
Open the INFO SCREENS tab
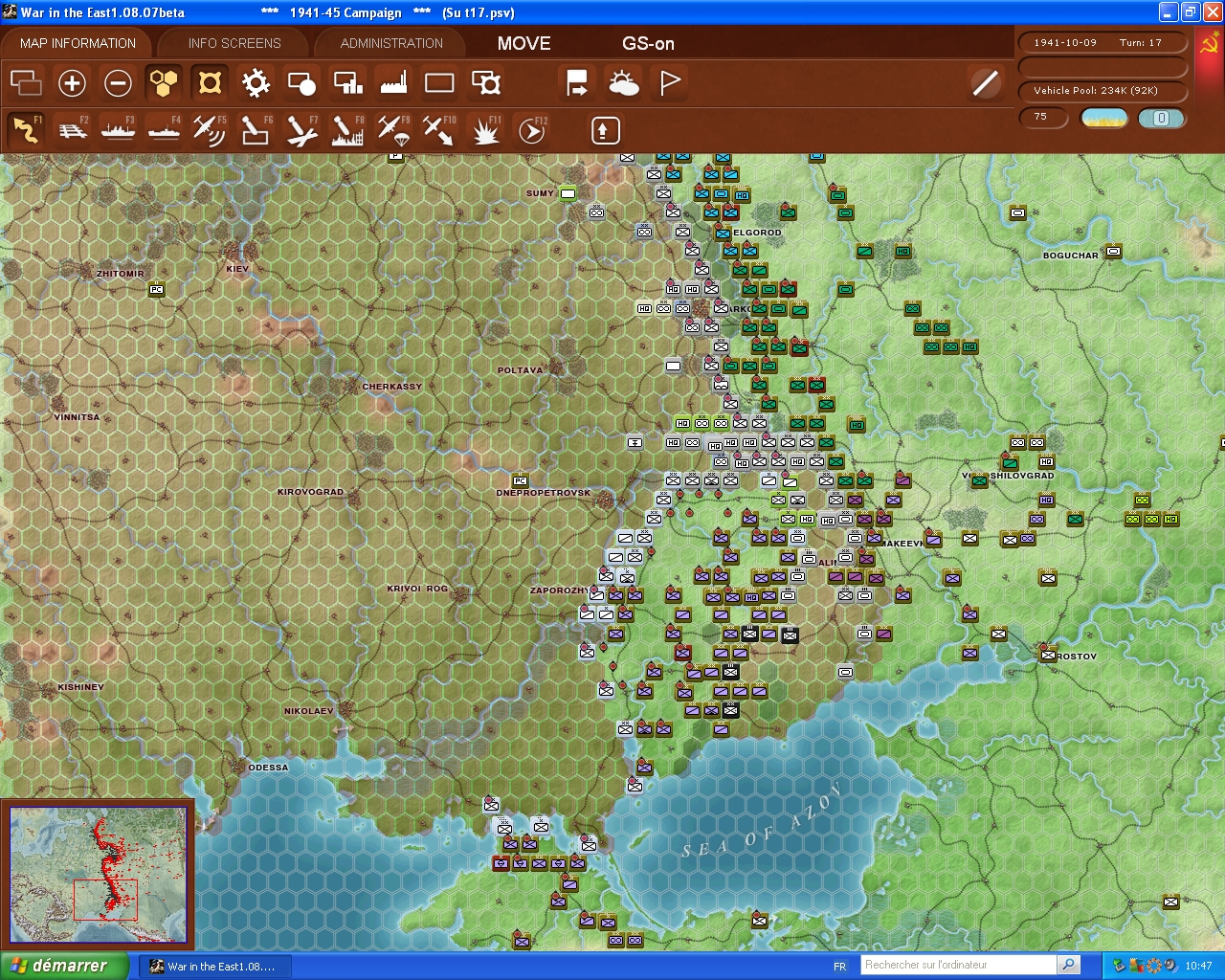point(234,43)
